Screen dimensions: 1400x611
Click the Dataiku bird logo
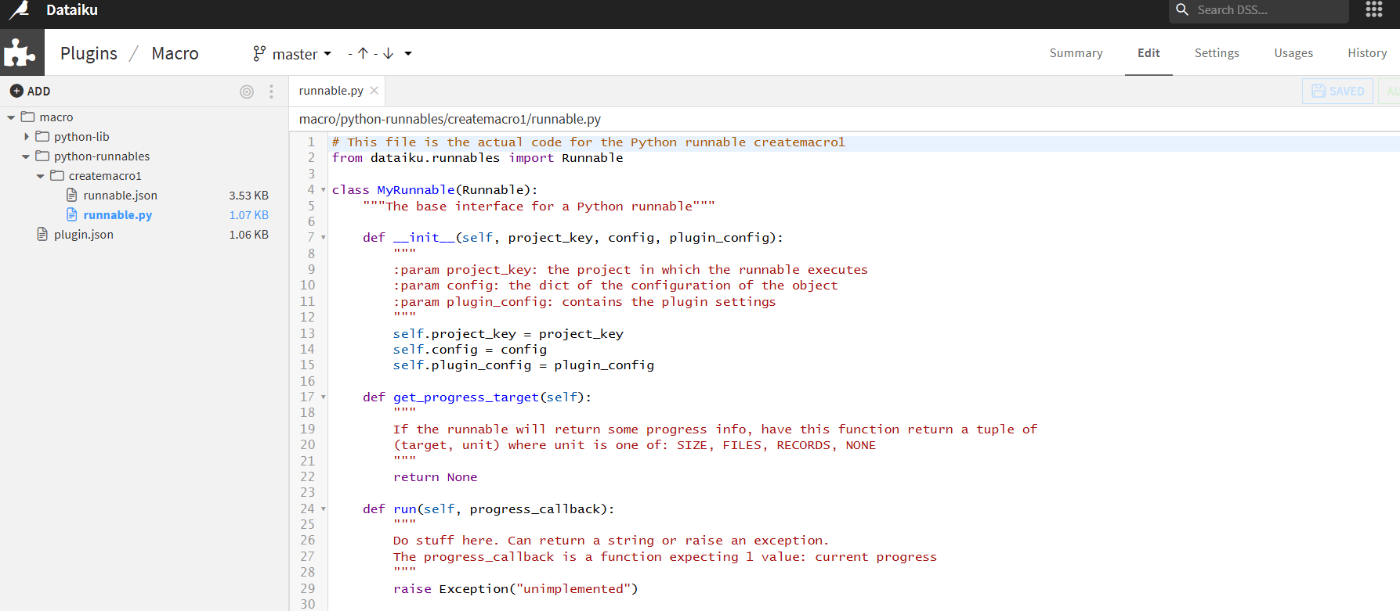(18, 11)
